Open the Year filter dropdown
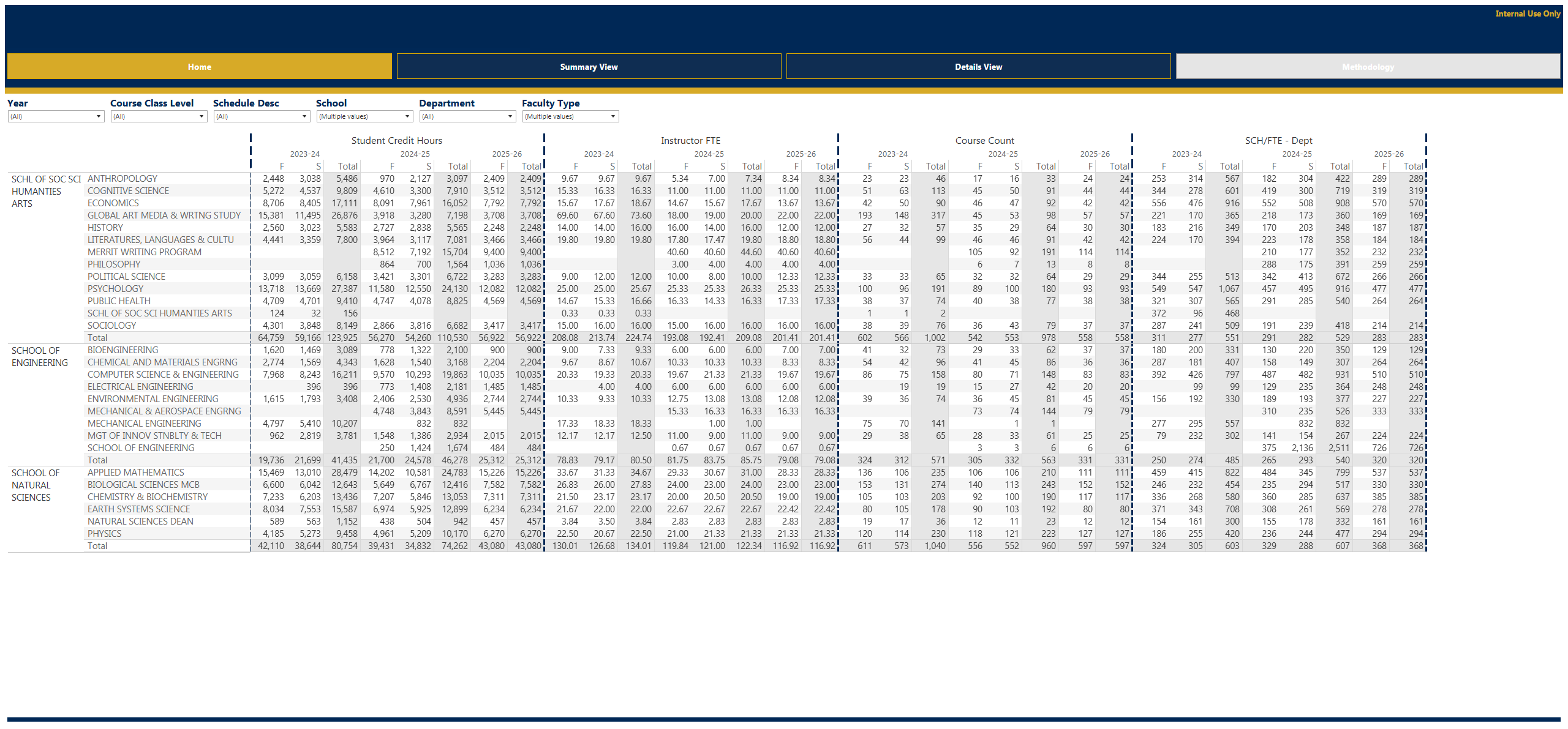Viewport: 1568px width, 729px height. pos(56,116)
